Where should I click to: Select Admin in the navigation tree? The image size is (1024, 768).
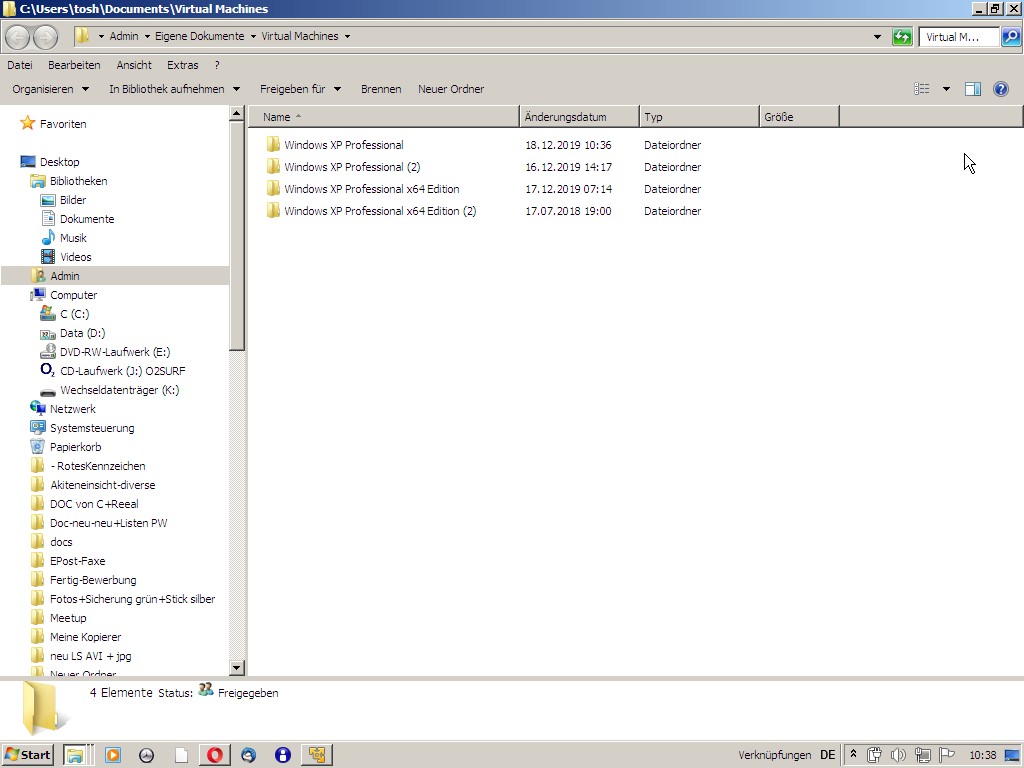tap(65, 276)
